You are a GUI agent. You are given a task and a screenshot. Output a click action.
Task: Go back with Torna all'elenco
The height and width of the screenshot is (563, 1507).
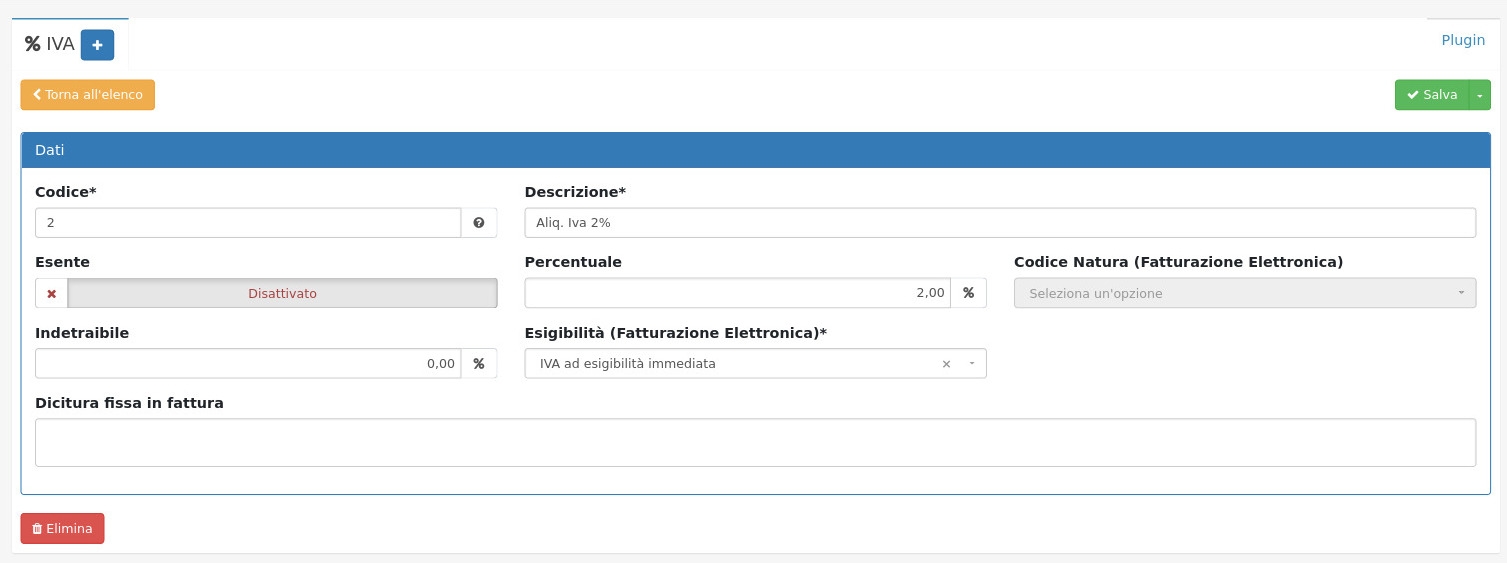point(88,95)
